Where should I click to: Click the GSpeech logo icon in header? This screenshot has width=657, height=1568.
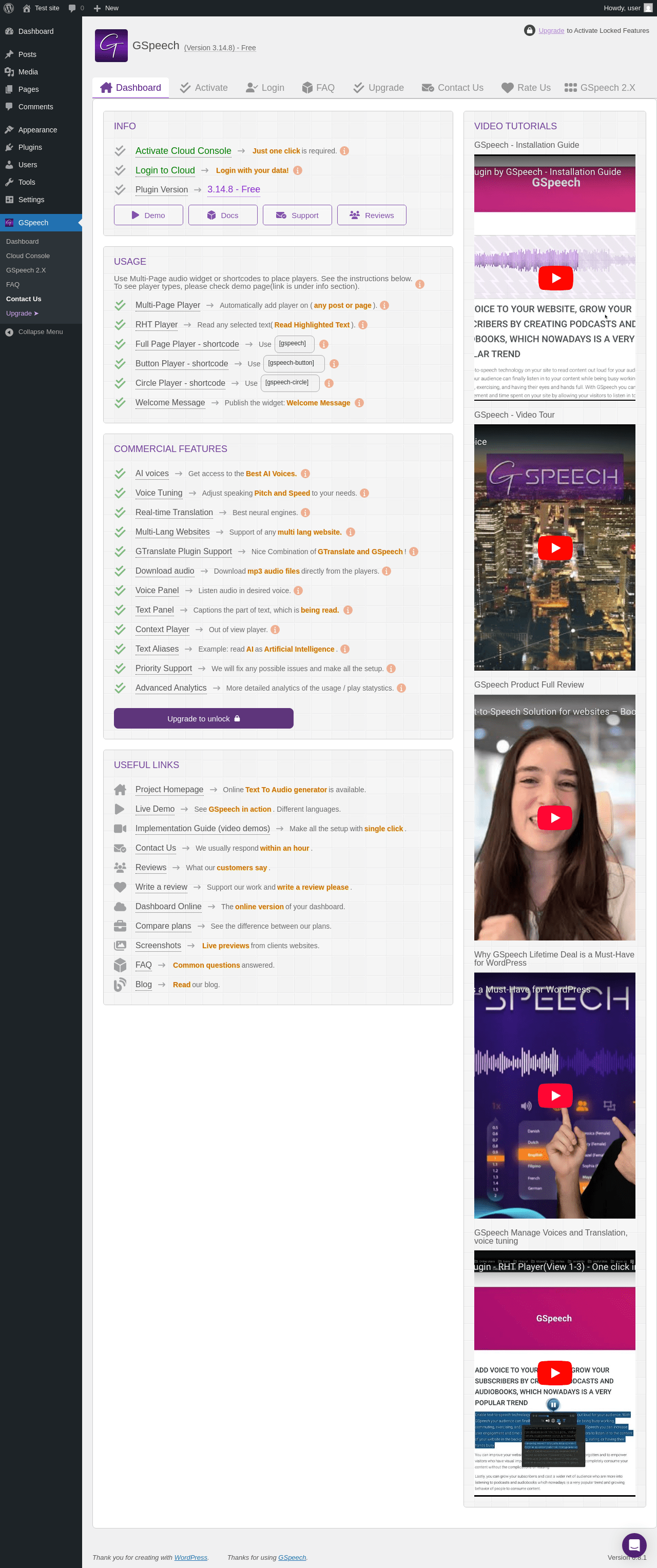click(x=111, y=46)
